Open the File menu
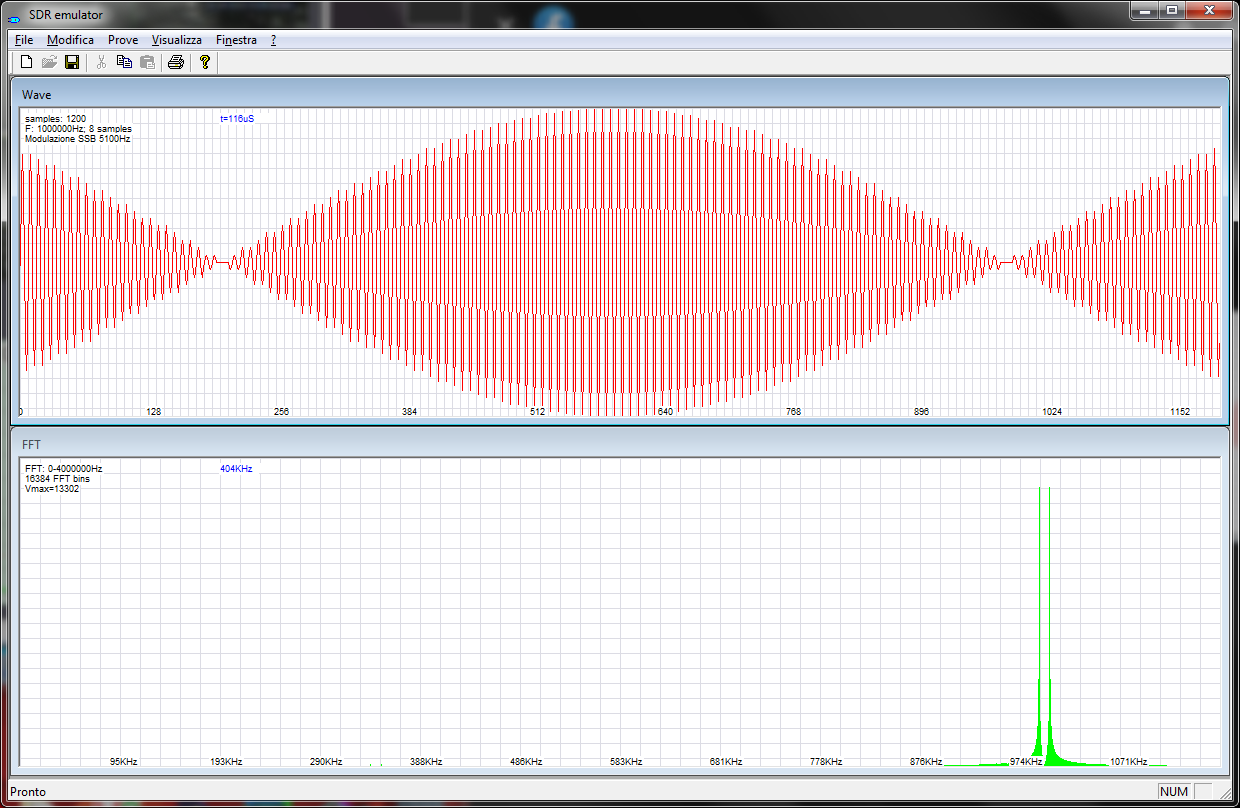 (x=24, y=40)
